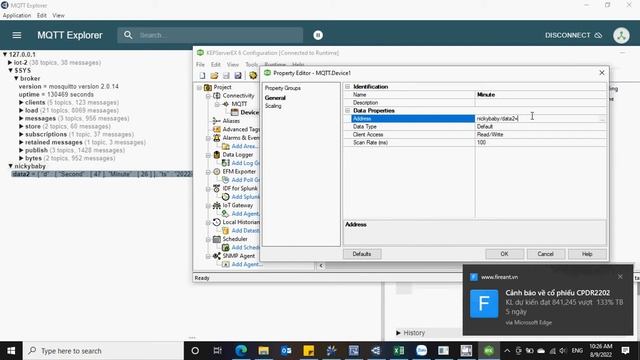
Task: Select the Connectivity tree node
Action: [x=238, y=96]
